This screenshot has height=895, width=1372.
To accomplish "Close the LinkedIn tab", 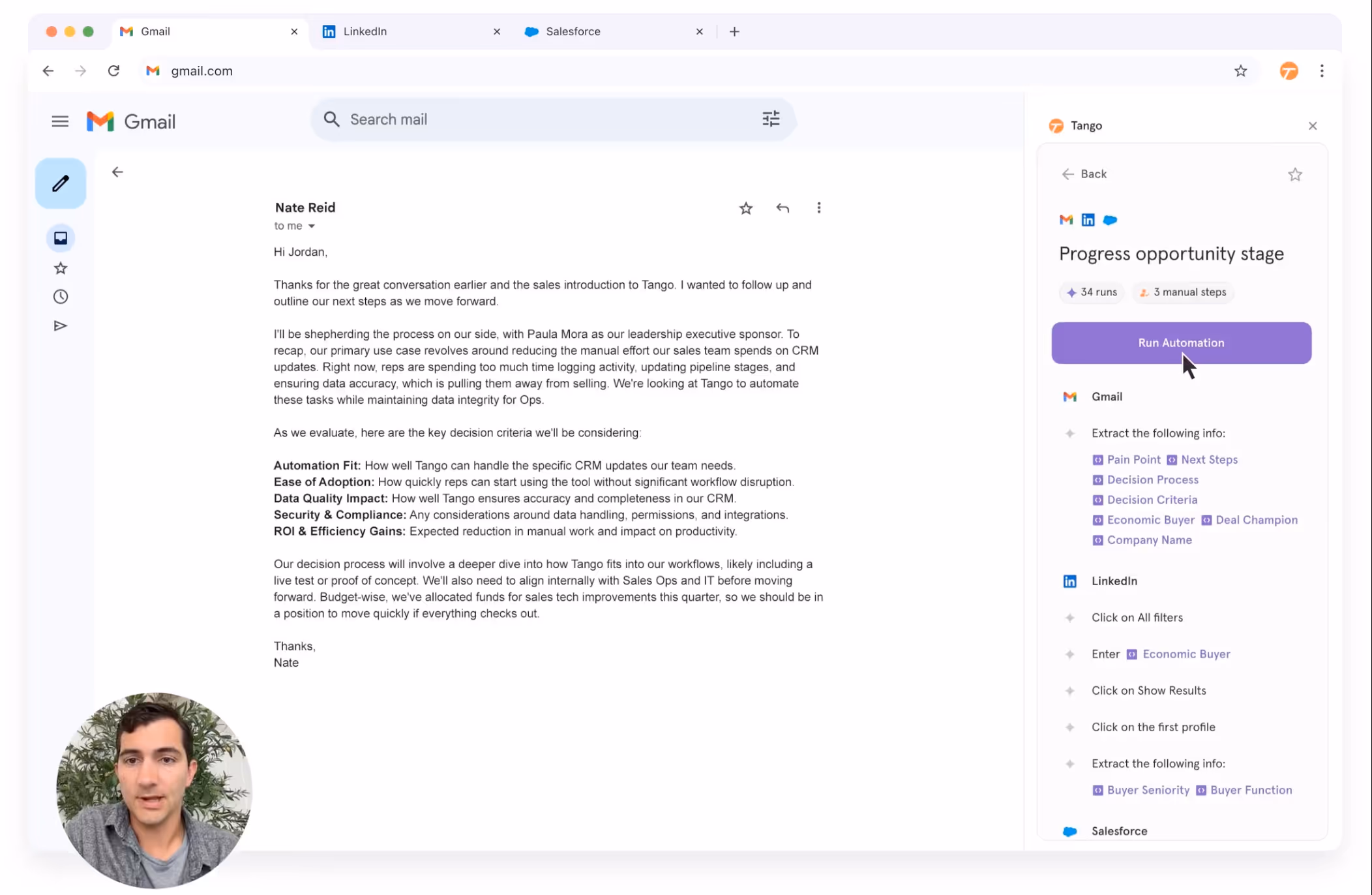I will [x=497, y=31].
